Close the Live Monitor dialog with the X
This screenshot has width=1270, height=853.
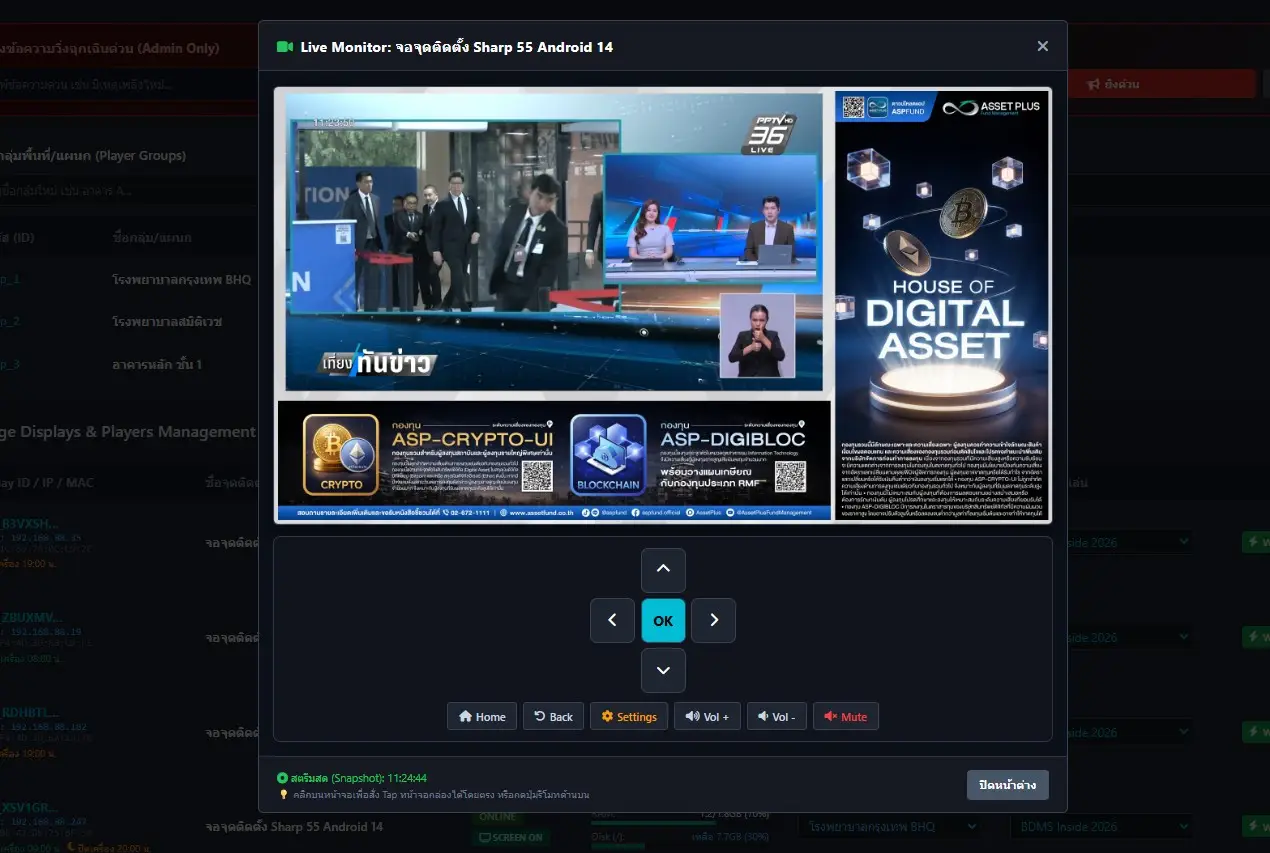click(x=1043, y=46)
